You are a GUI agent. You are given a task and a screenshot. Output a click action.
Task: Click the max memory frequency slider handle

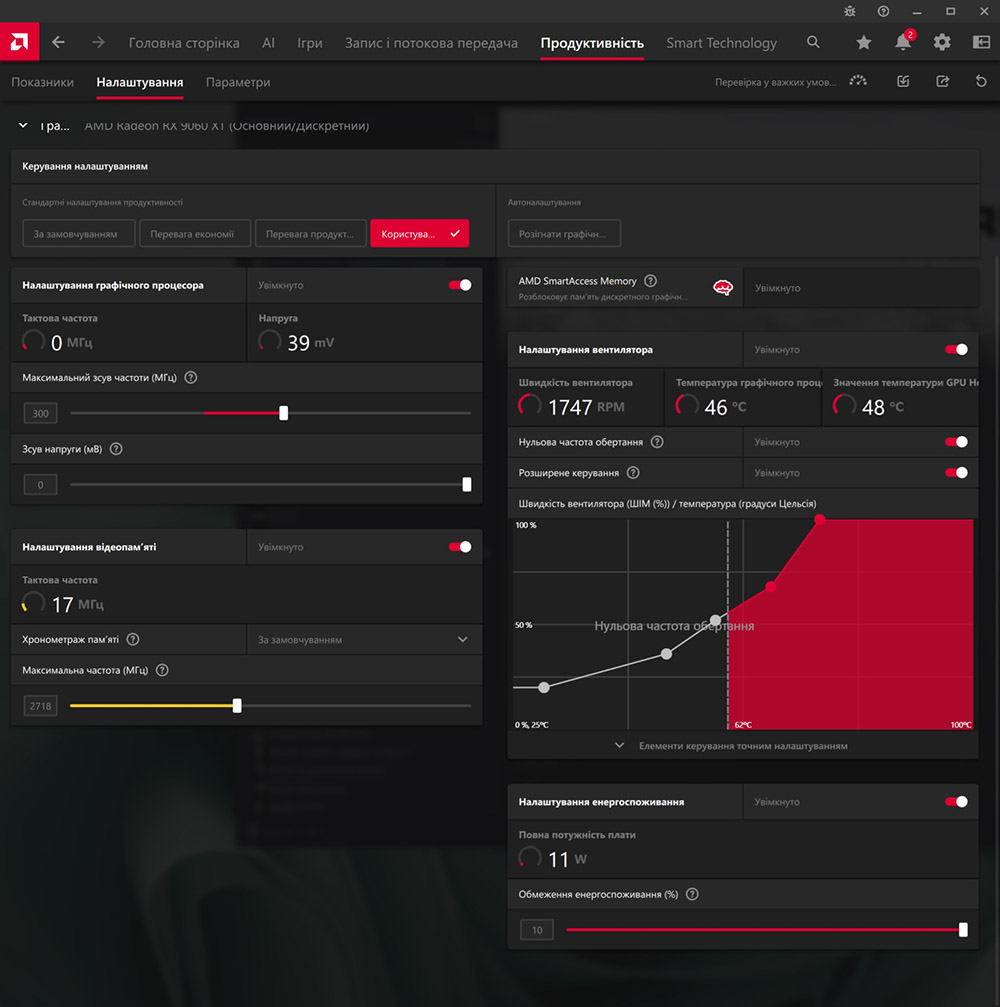[237, 706]
